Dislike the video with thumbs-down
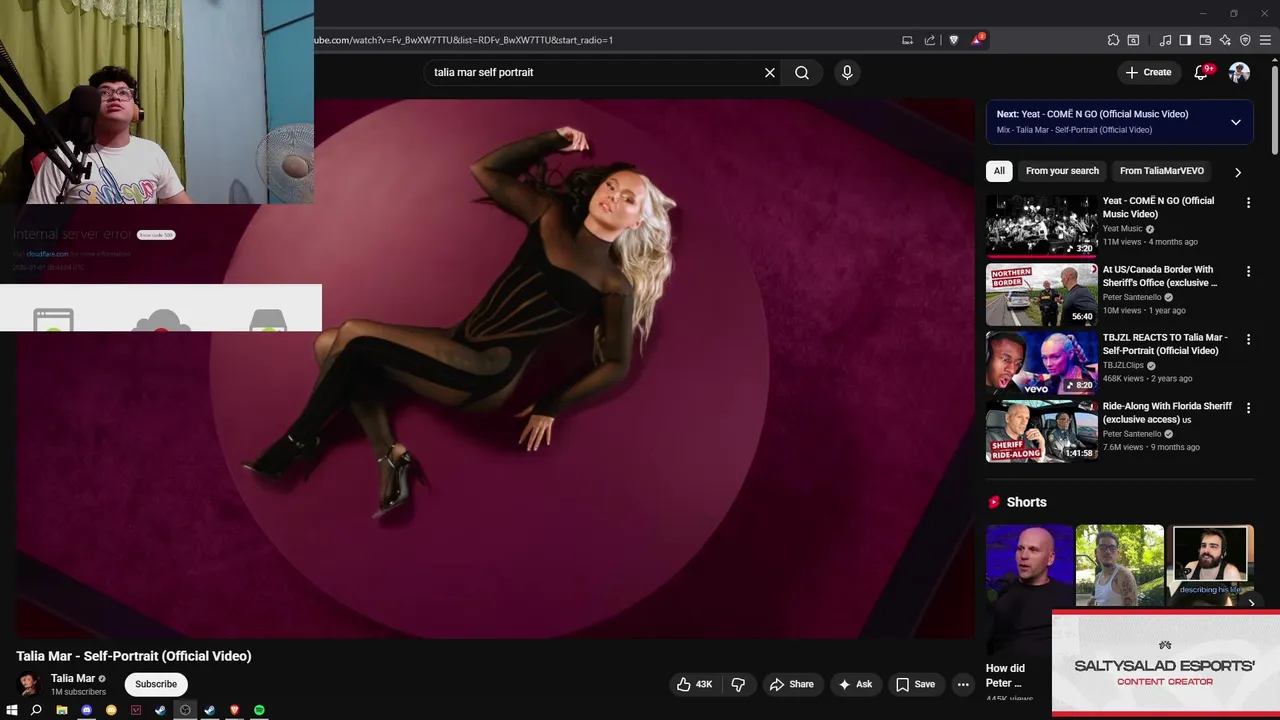Image resolution: width=1280 pixels, height=720 pixels. point(738,684)
